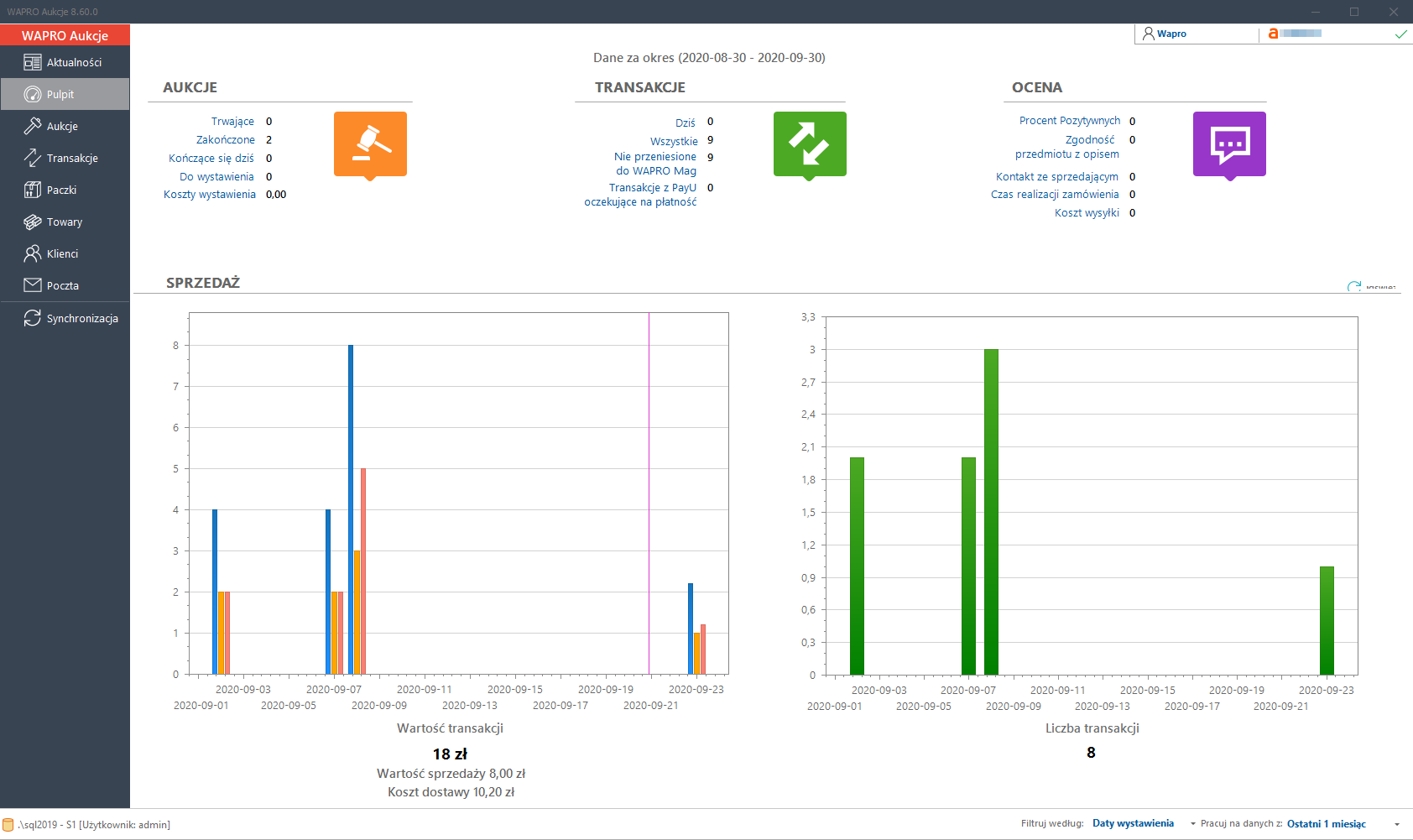Click the green checkmark status icon

tap(1400, 34)
